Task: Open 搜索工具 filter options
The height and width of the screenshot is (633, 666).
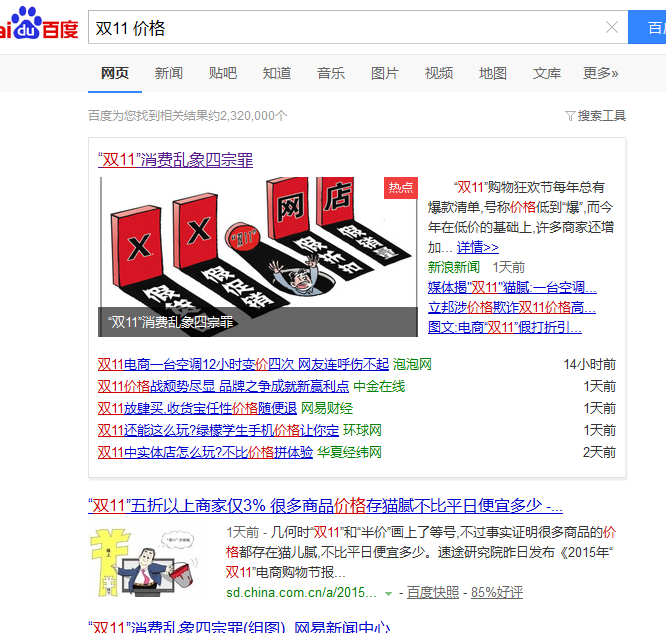Action: (595, 116)
